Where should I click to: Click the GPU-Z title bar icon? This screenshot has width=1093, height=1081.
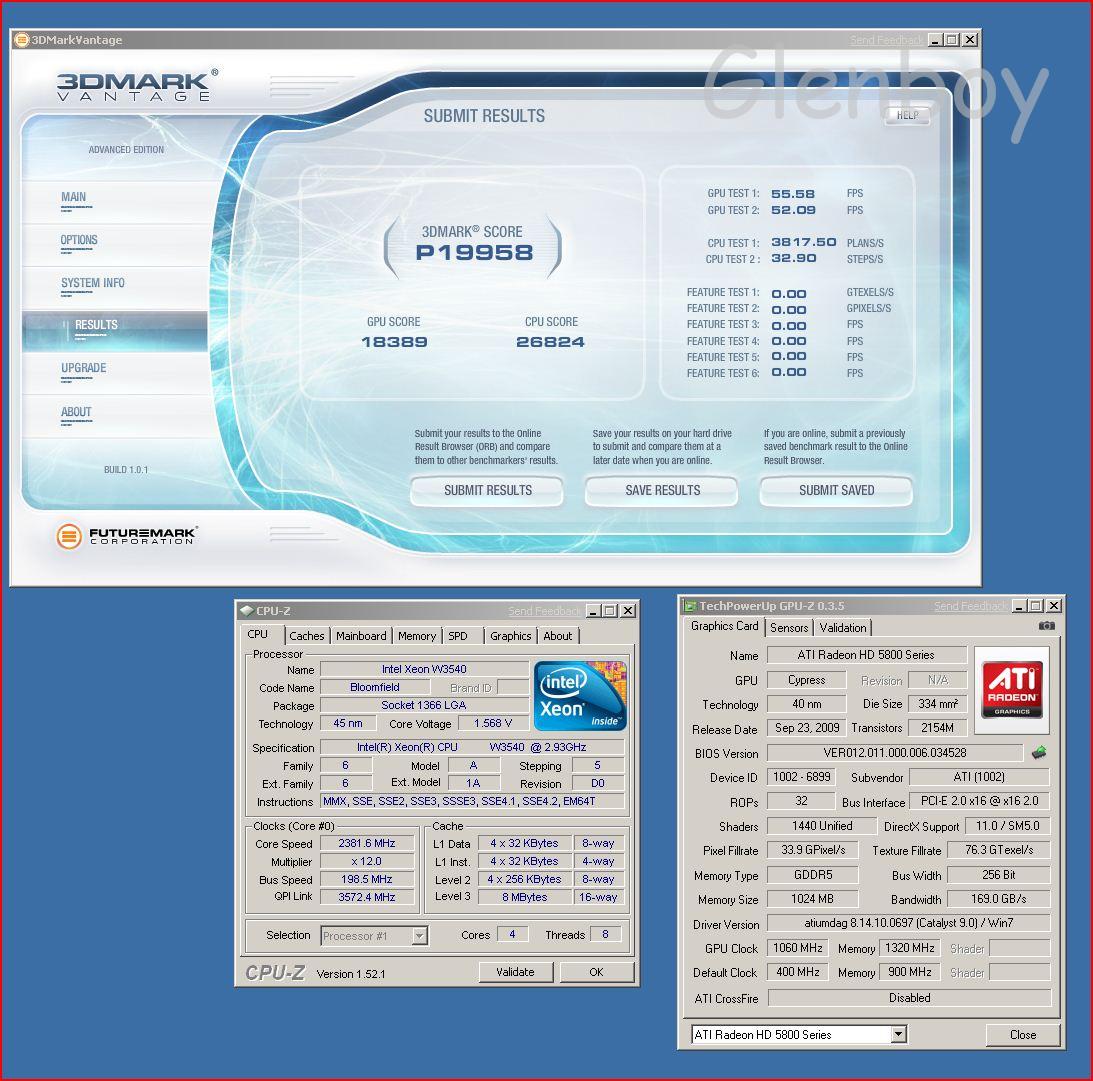[689, 606]
